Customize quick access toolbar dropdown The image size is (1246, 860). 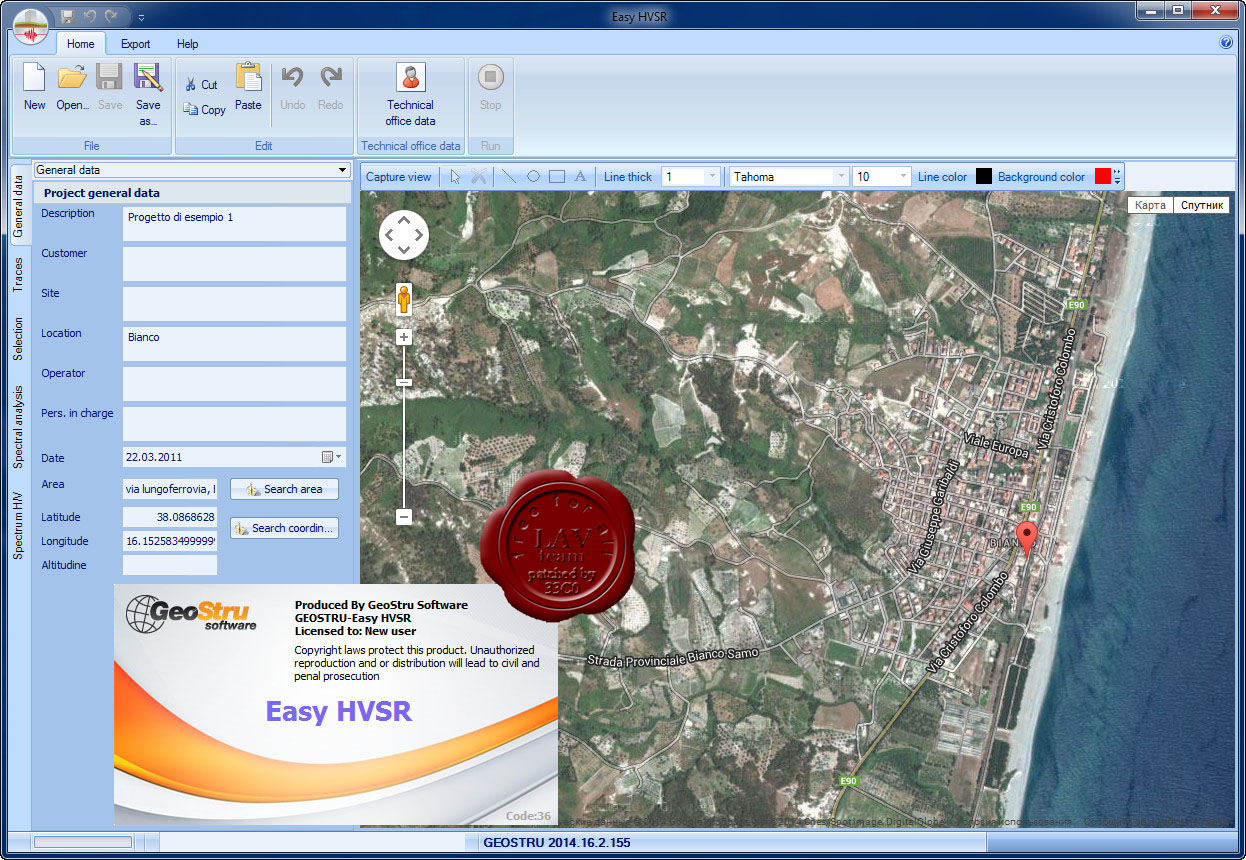141,17
